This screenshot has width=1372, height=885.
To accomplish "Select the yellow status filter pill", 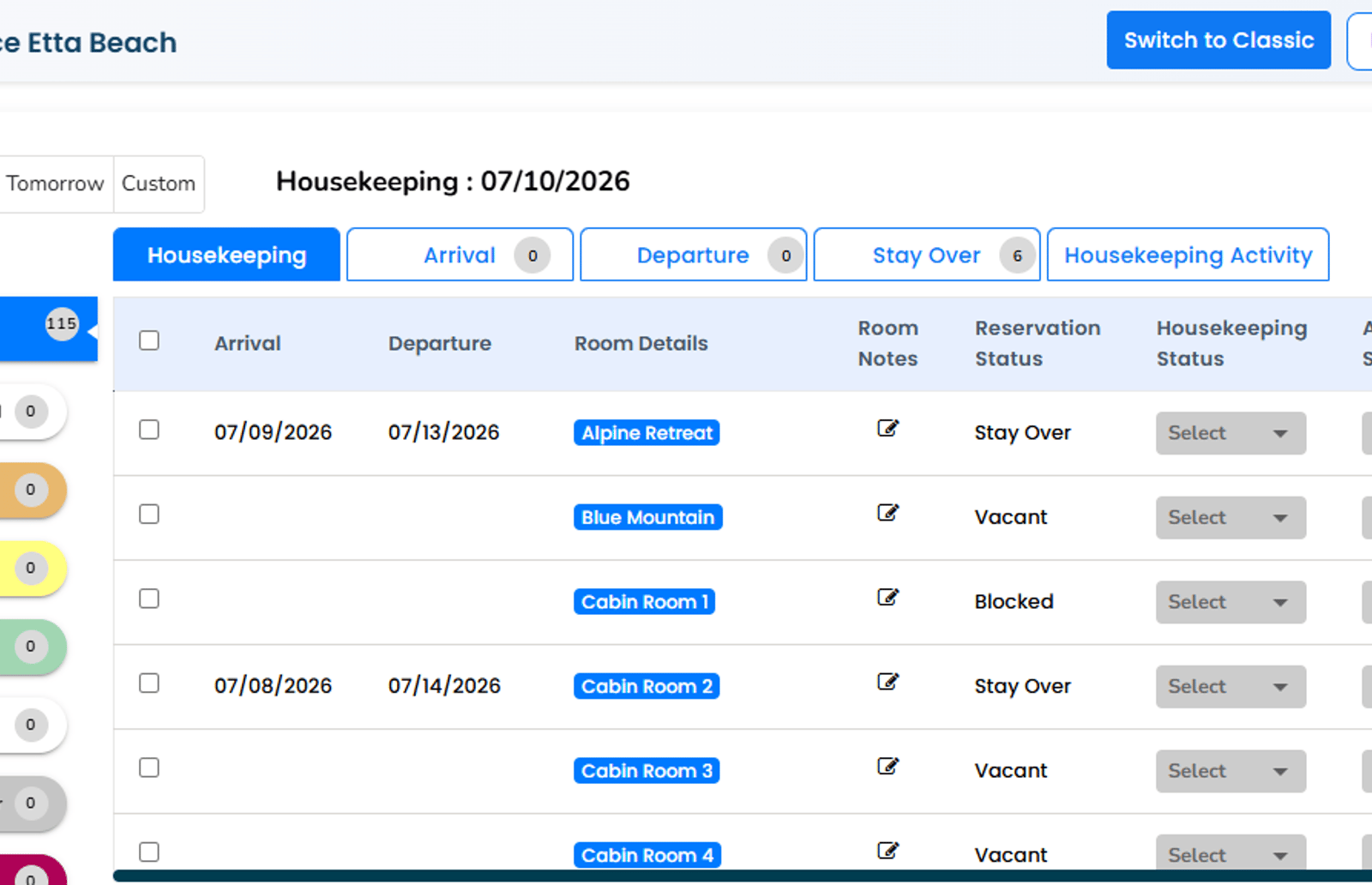I will (33, 568).
